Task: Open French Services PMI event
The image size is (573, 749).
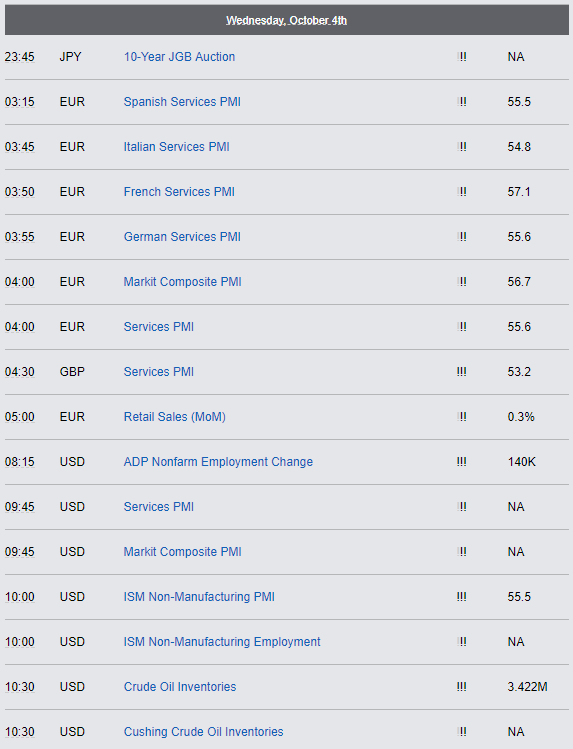Action: pos(179,192)
